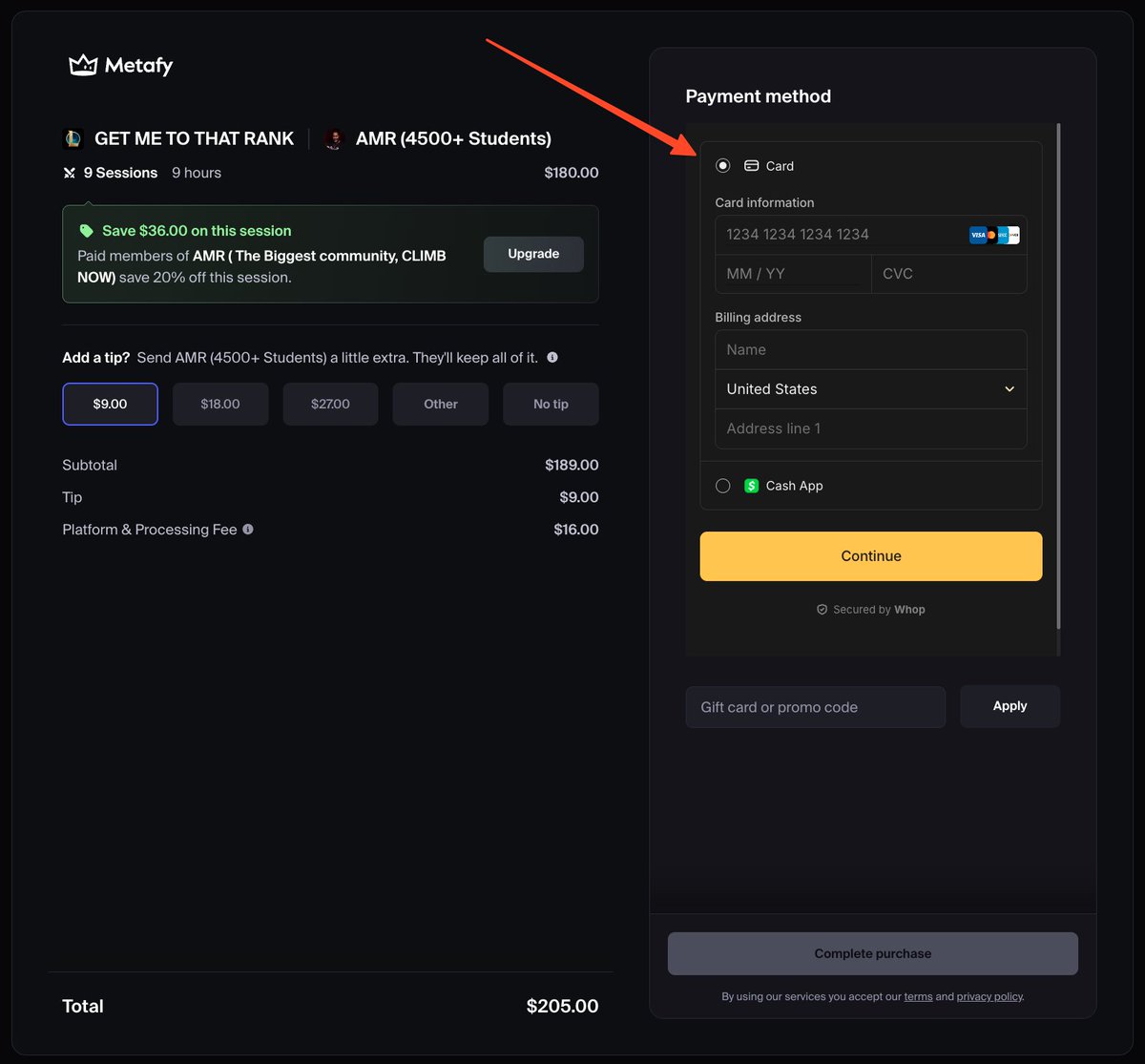
Task: Click the Cash App green logo icon
Action: (x=751, y=486)
